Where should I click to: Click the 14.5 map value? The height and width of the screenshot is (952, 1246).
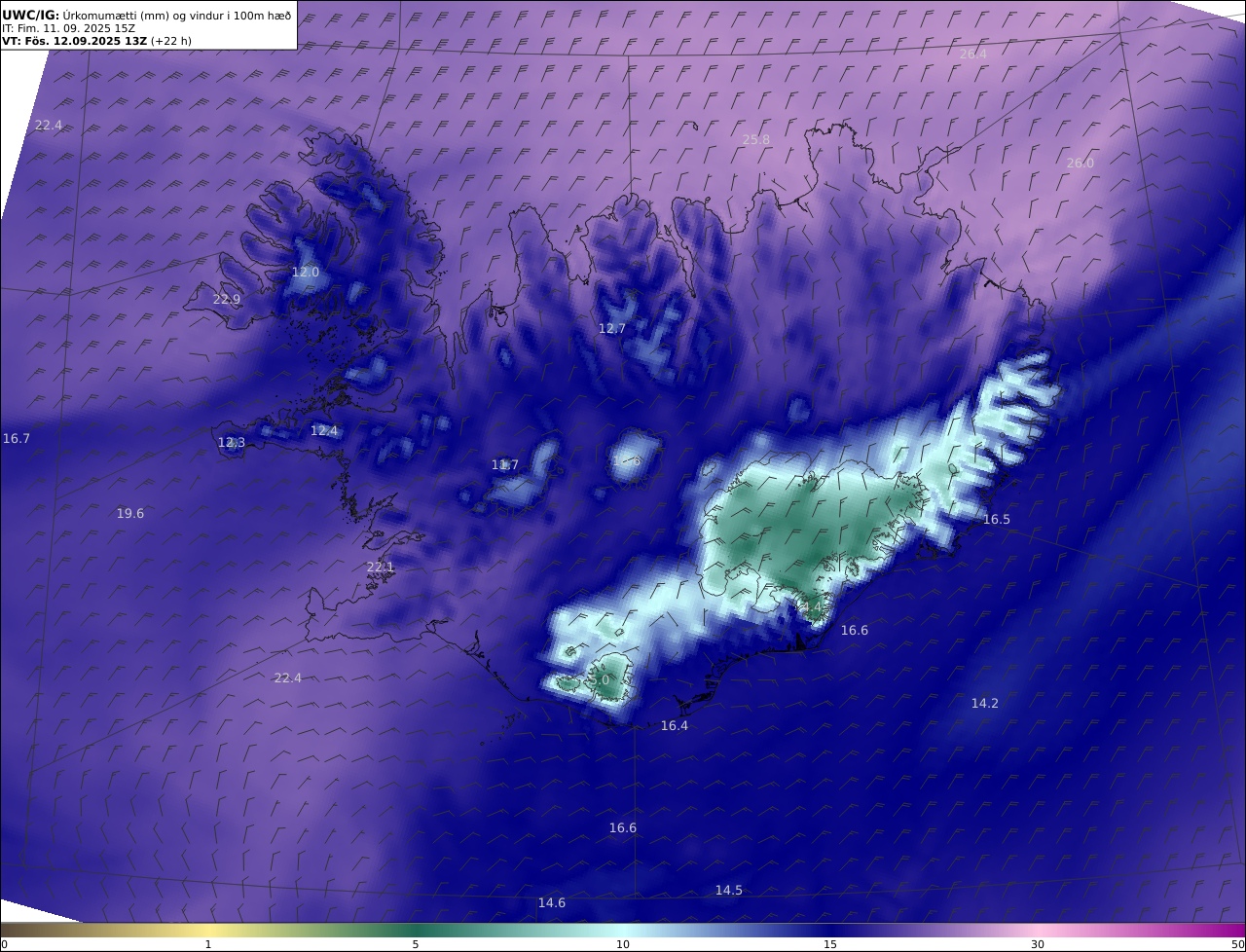click(x=729, y=890)
